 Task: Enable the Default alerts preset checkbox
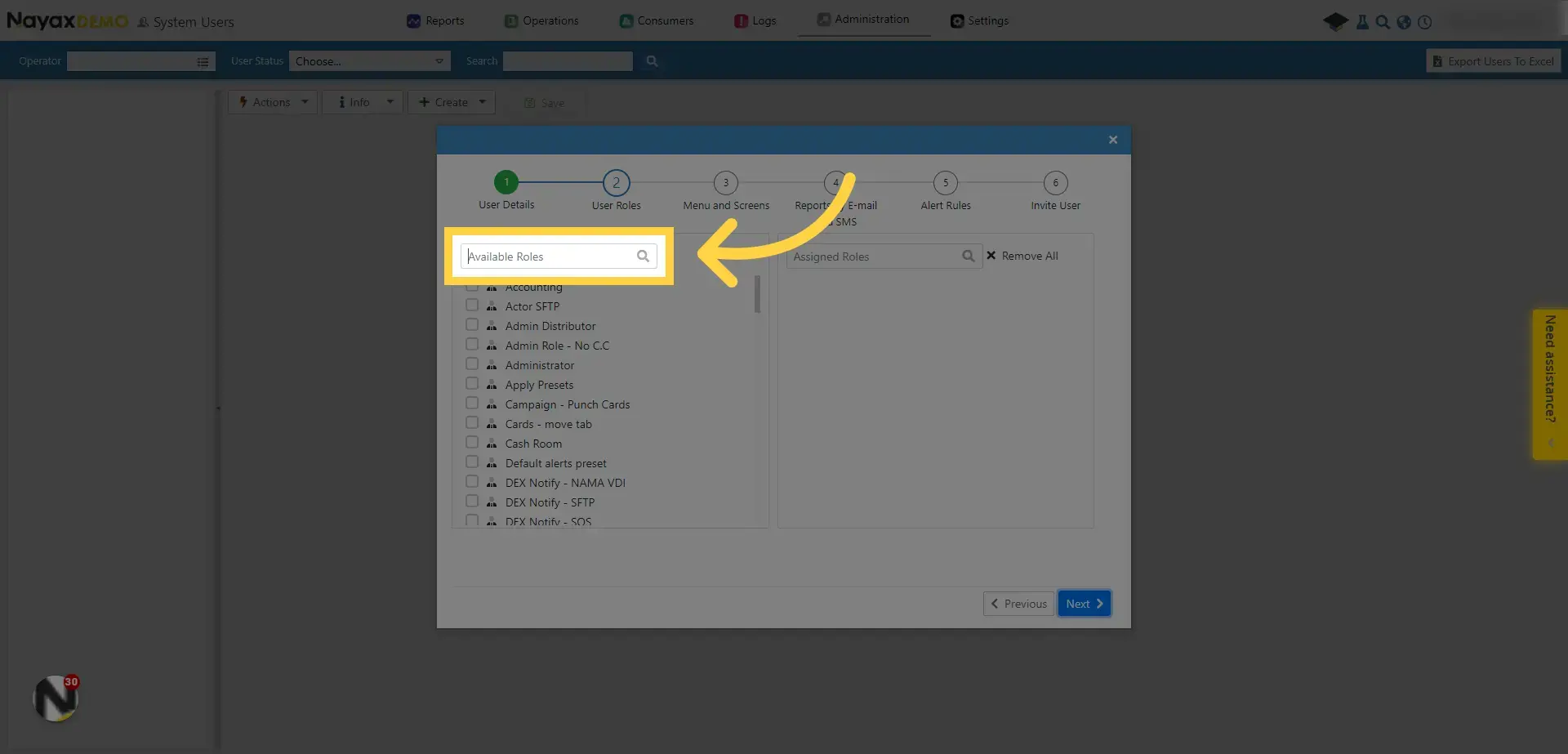click(x=472, y=462)
